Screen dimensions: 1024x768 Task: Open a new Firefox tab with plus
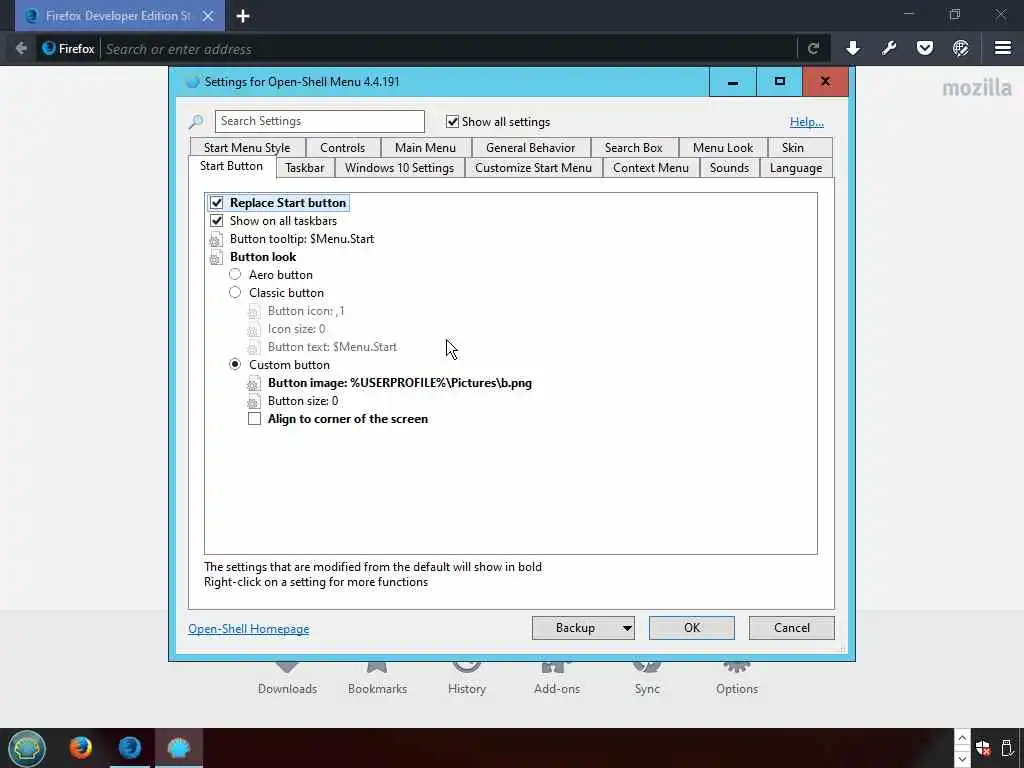coord(243,16)
